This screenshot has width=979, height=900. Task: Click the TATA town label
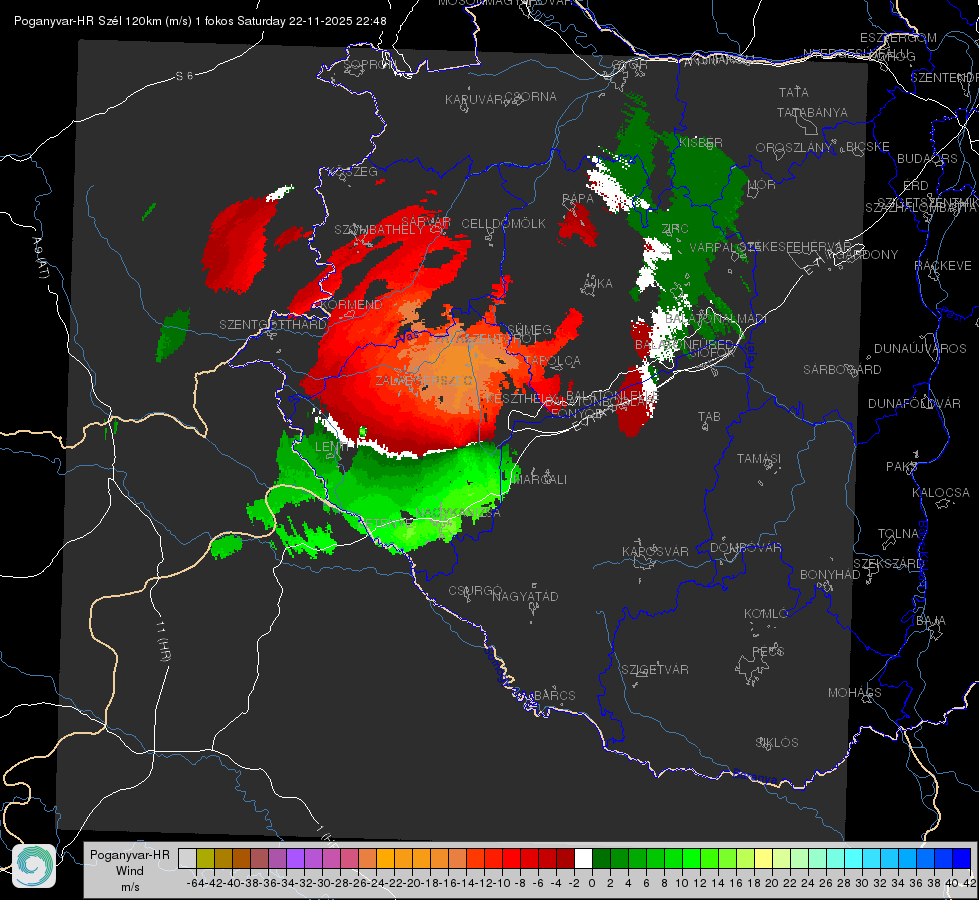(x=794, y=92)
